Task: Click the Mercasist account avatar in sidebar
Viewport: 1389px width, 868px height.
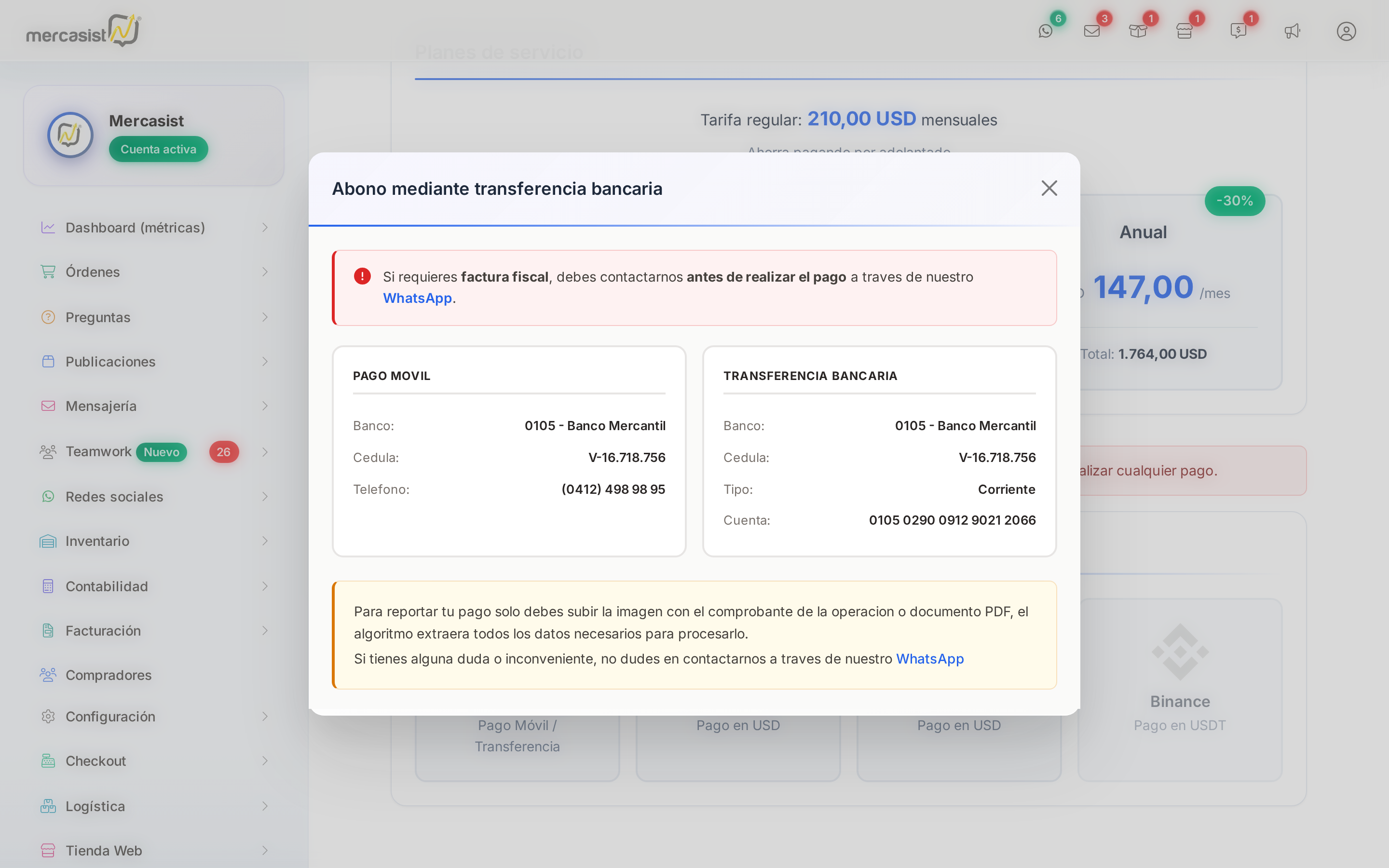Action: [x=70, y=135]
